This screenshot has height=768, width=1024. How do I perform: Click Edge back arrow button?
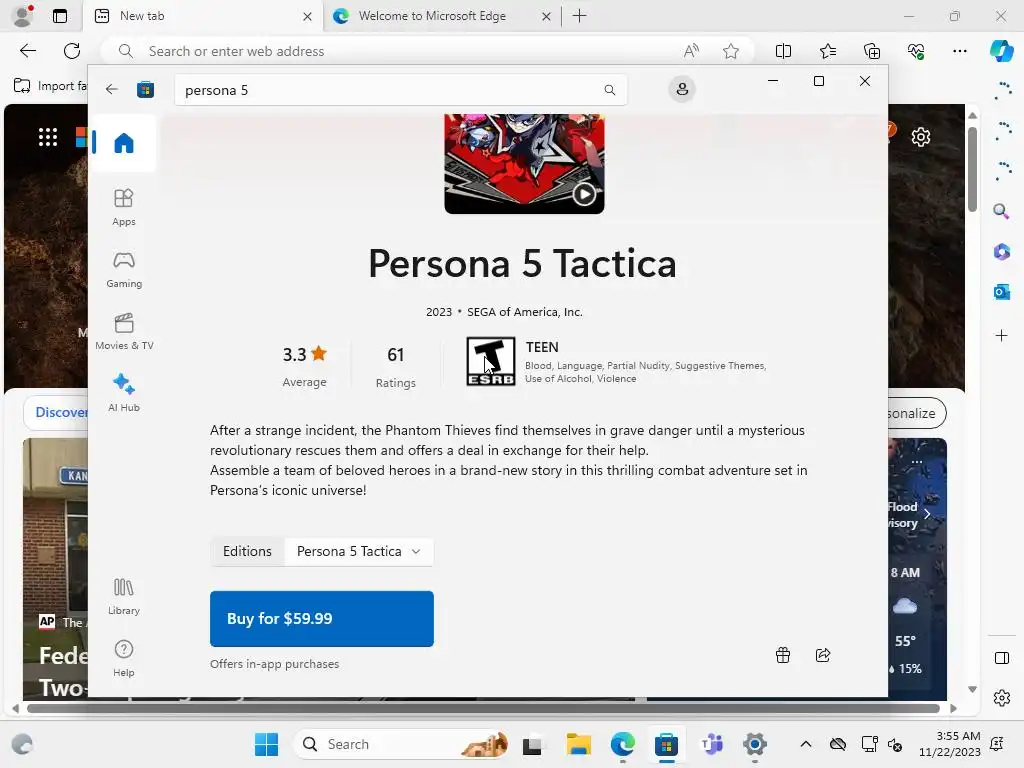click(28, 51)
